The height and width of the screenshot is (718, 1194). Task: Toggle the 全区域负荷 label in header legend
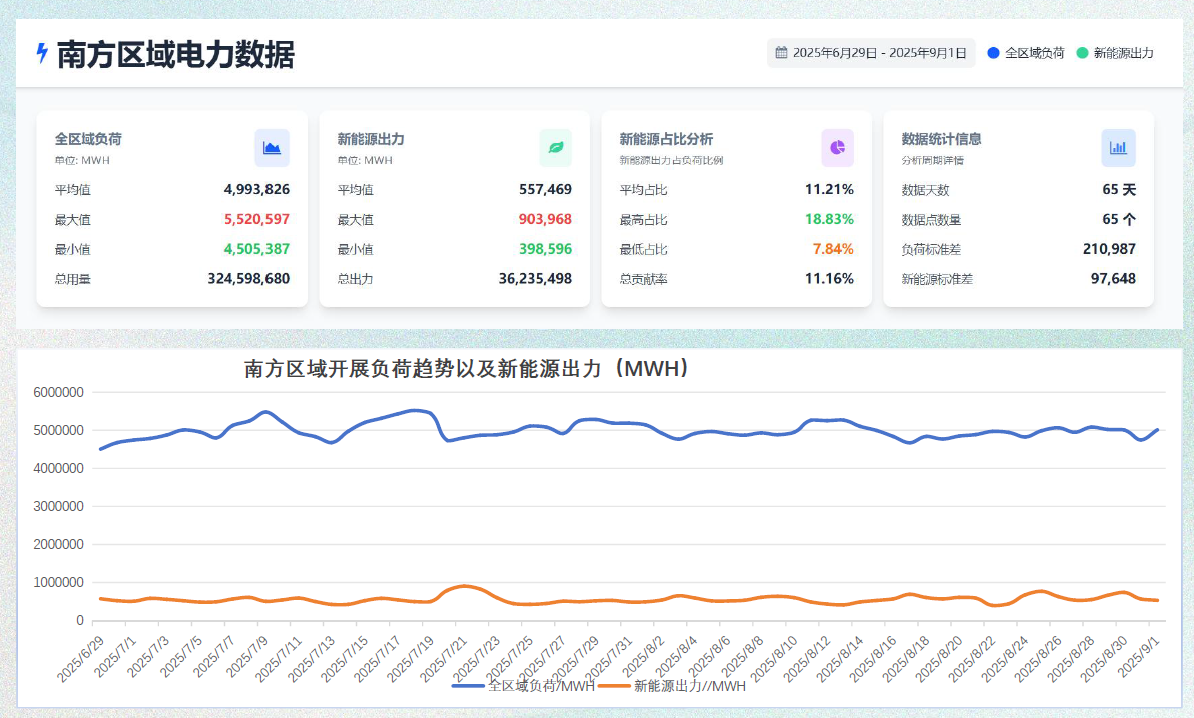coord(1034,53)
